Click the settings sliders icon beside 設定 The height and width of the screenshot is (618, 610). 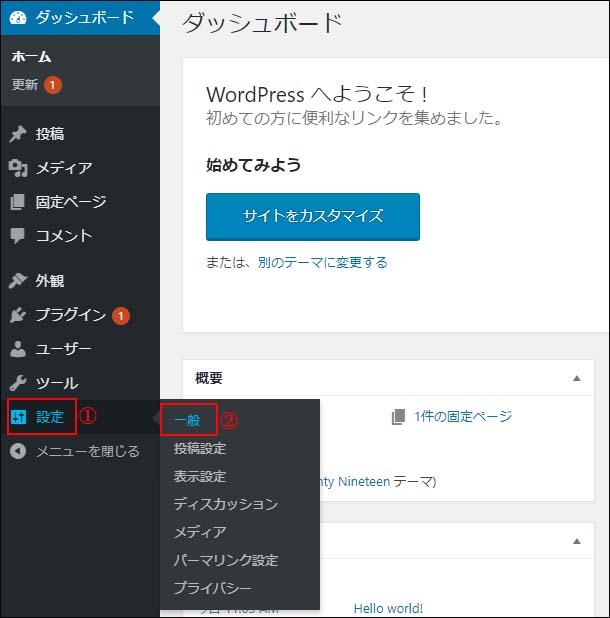[x=18, y=417]
